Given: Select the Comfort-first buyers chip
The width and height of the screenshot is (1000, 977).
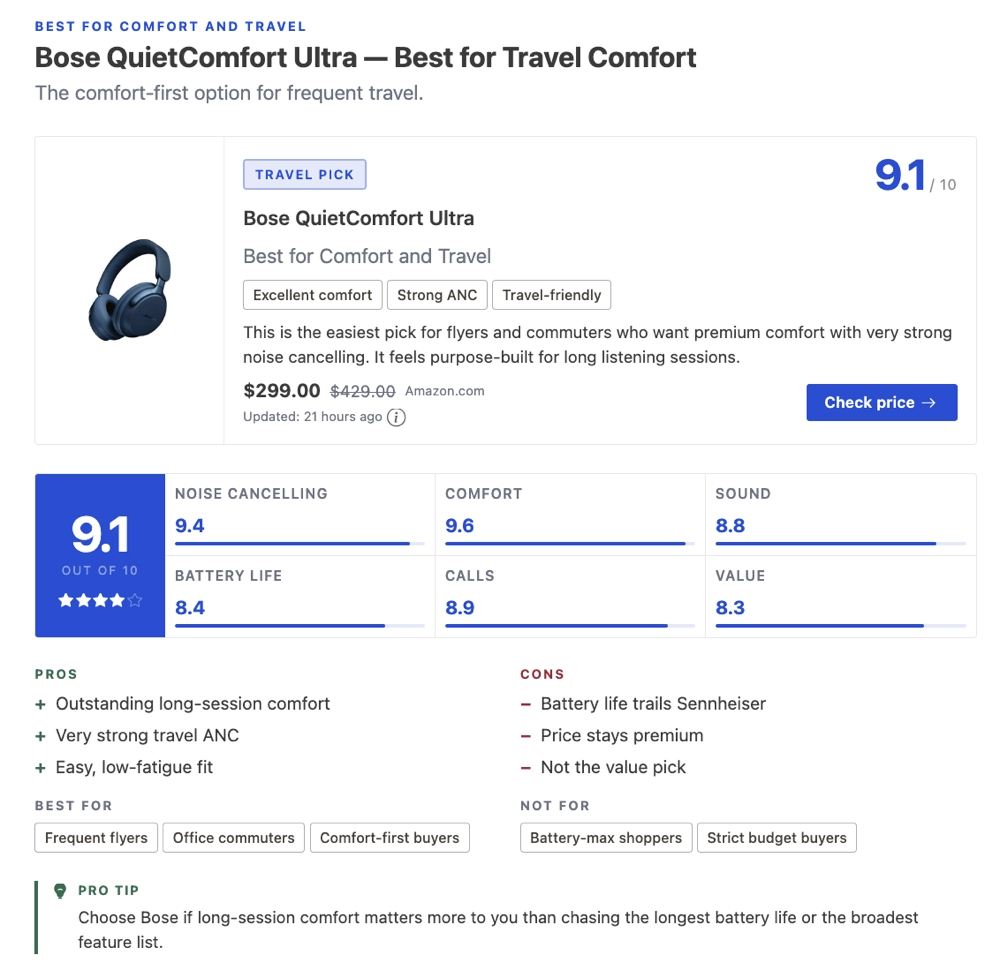Looking at the screenshot, I should click(x=390, y=838).
